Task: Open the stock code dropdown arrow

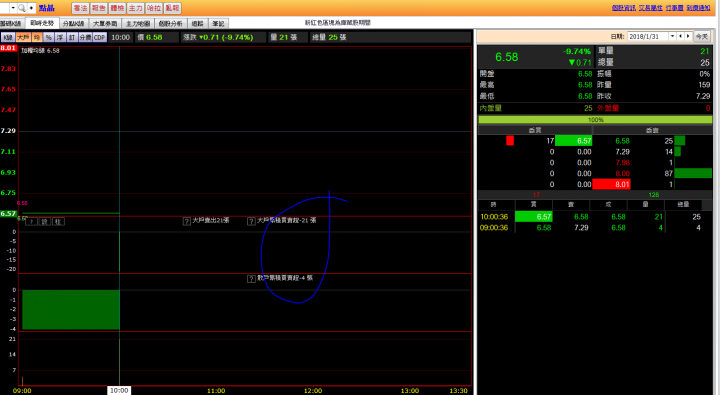Action: pos(13,8)
